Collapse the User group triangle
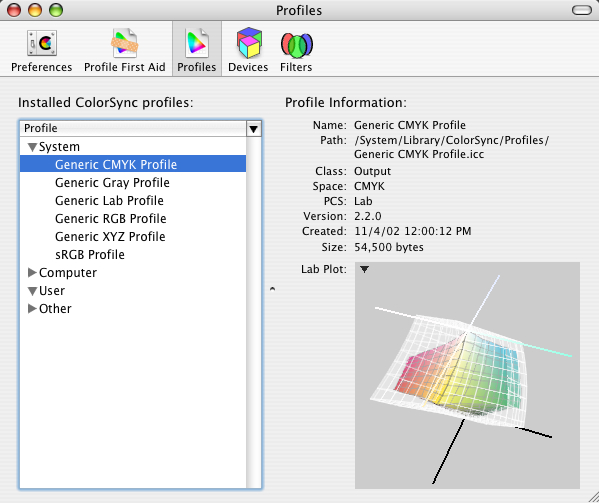Screen dimensions: 599x503 click(32, 291)
